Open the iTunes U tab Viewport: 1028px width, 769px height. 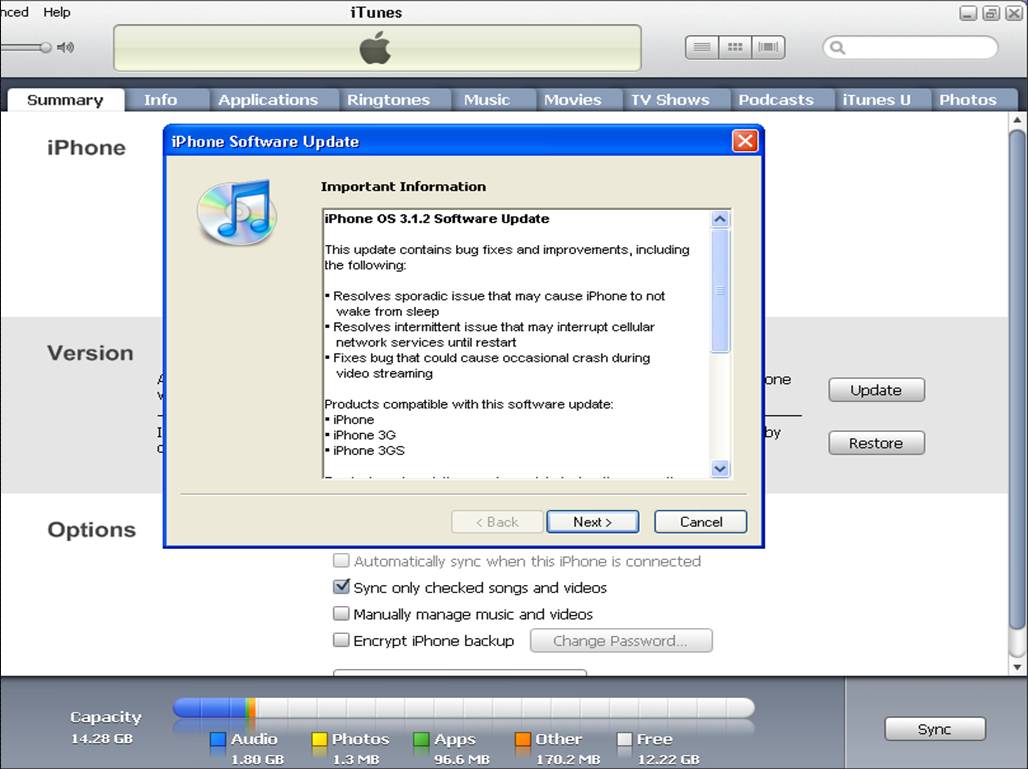point(877,100)
